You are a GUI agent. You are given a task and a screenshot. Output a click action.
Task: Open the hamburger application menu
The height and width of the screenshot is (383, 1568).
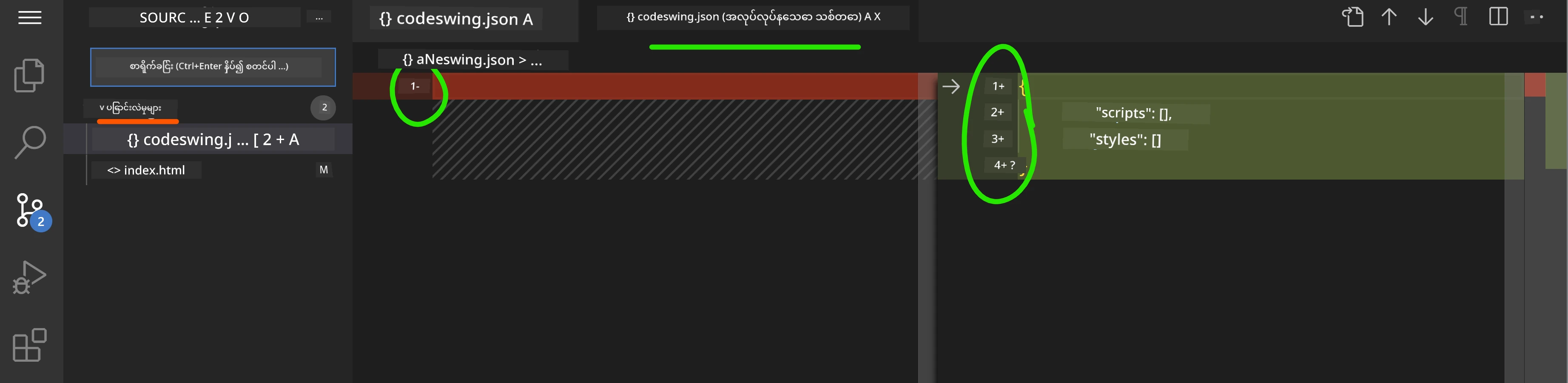point(30,17)
